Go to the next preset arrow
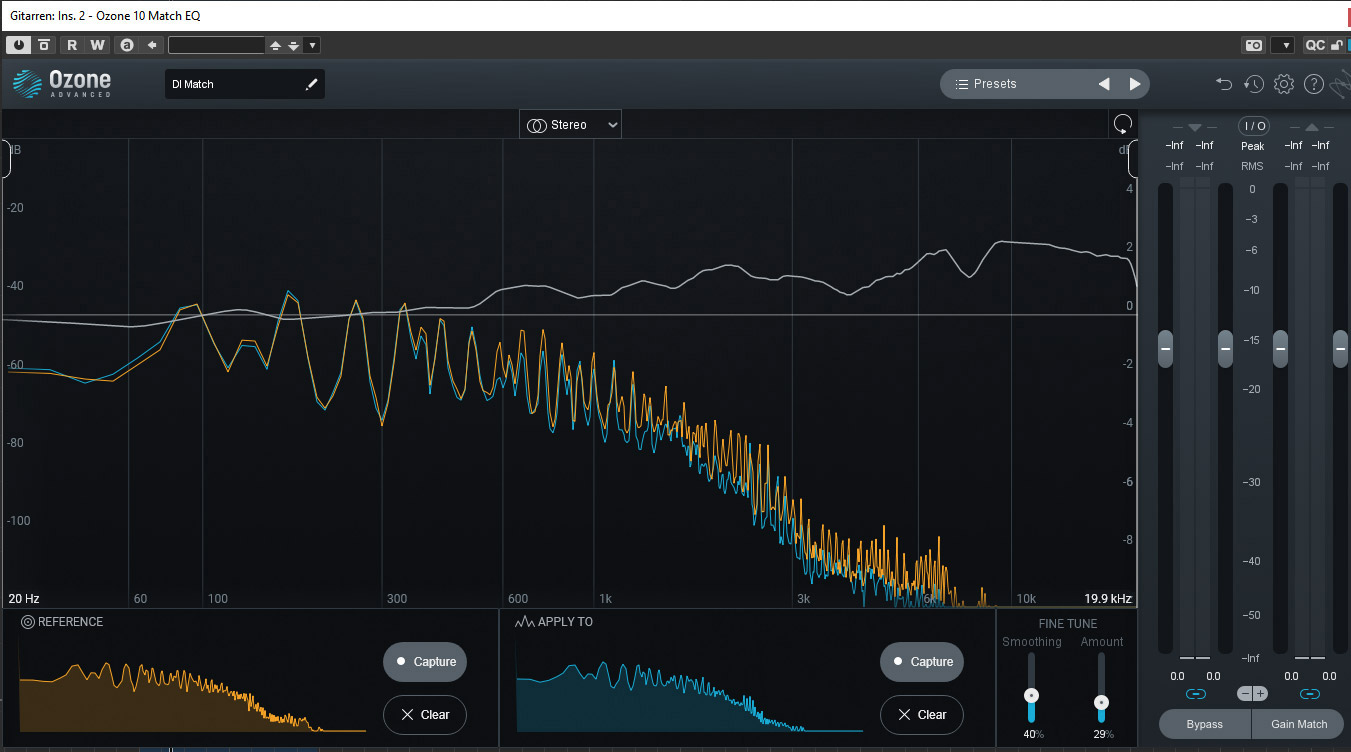Image resolution: width=1351 pixels, height=752 pixels. click(x=1135, y=84)
